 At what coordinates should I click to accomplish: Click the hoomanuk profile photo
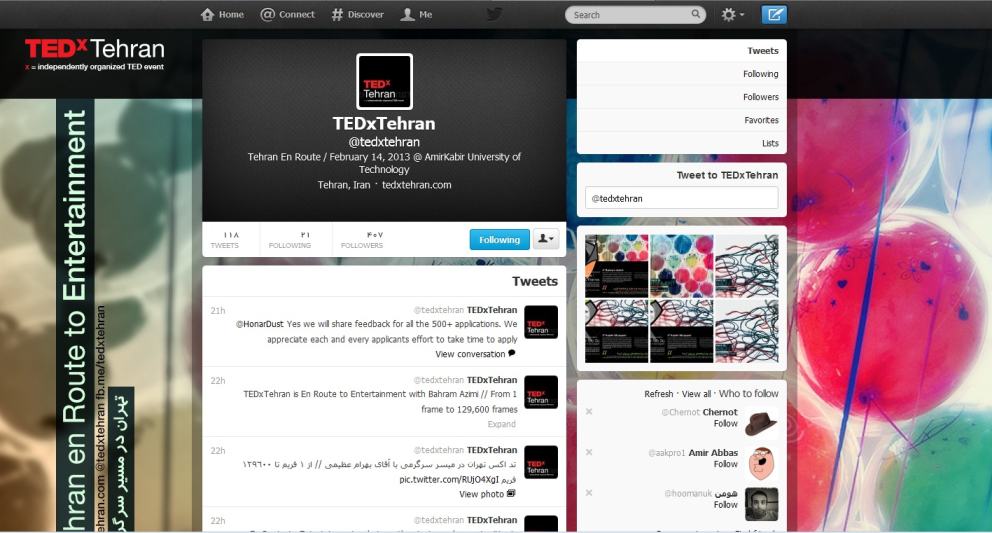click(761, 504)
